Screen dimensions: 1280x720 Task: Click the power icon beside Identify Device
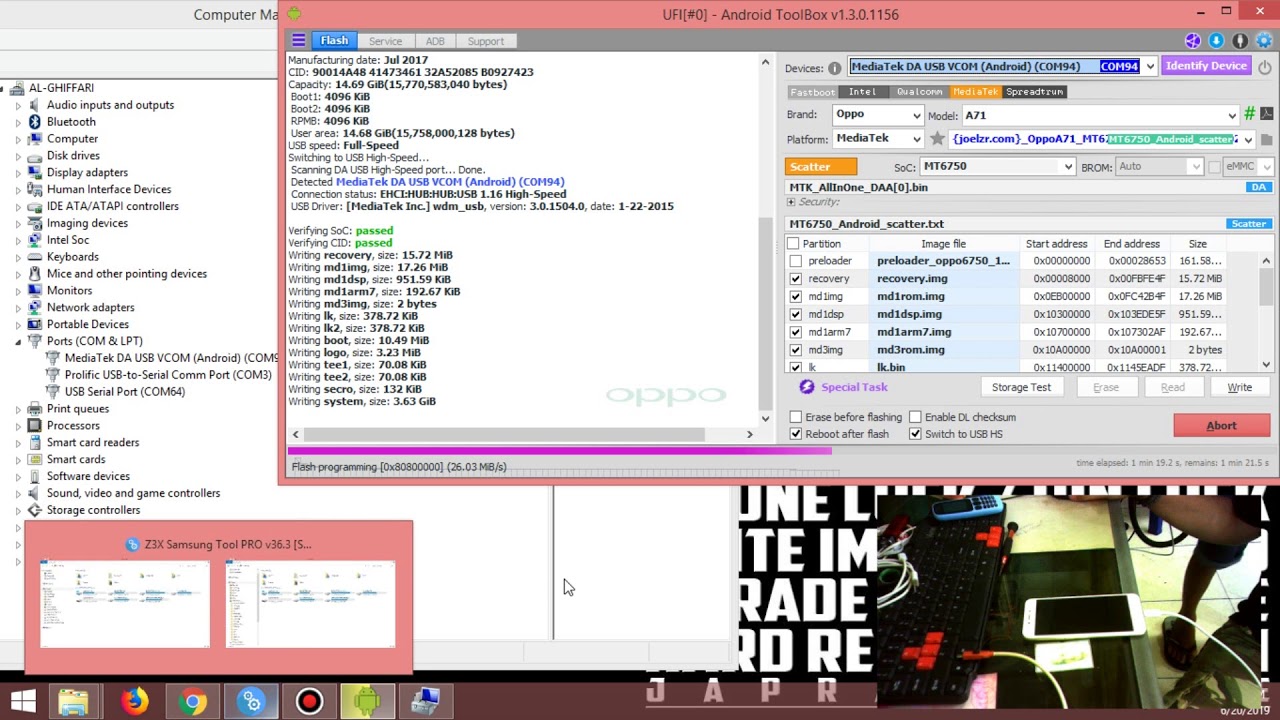[1265, 67]
